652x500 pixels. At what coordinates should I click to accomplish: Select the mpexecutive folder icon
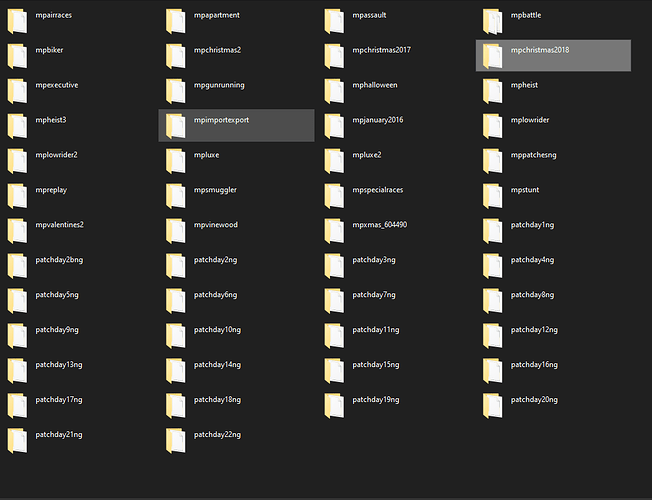17,91
